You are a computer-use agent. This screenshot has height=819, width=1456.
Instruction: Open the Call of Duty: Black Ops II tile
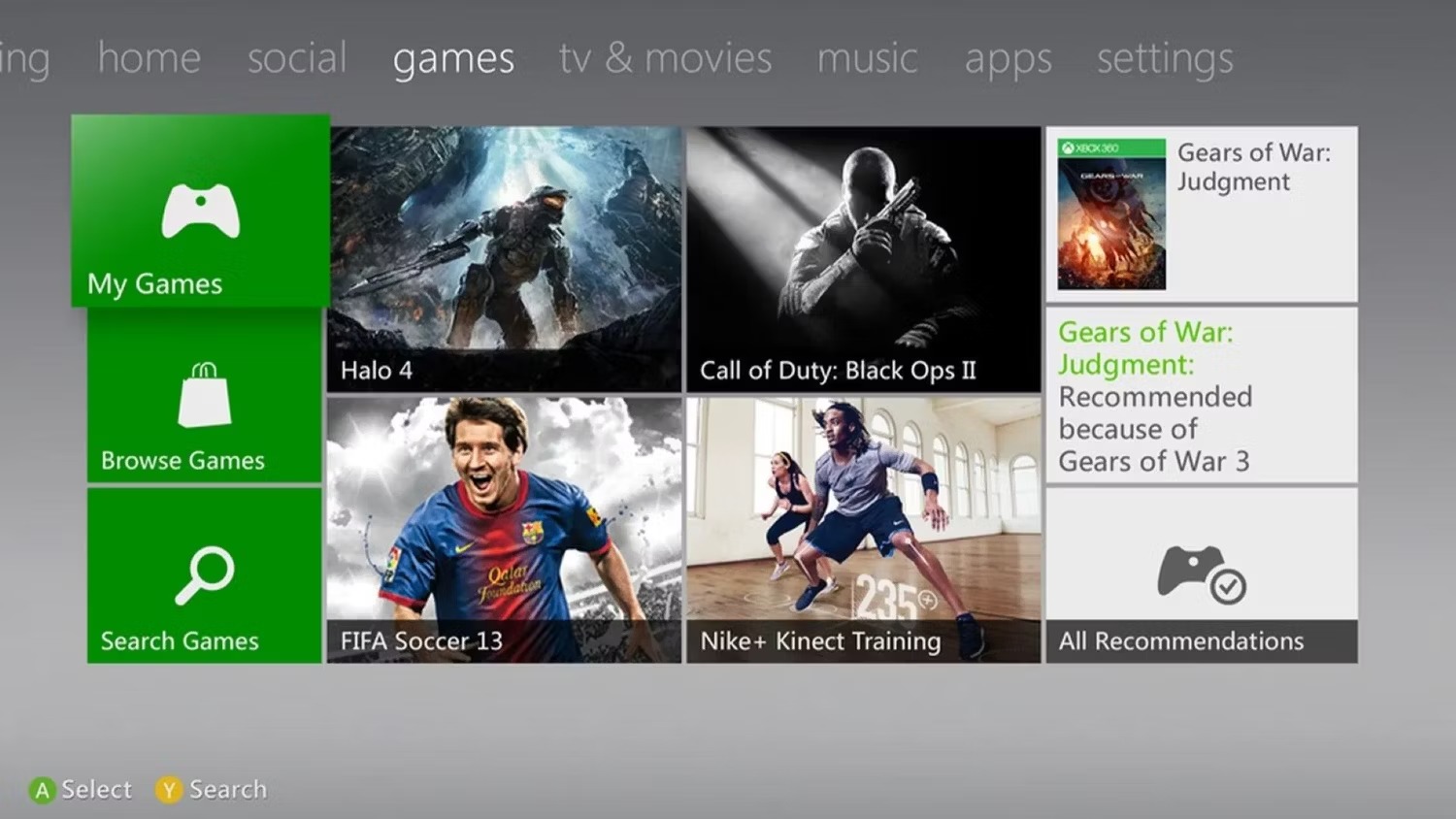(863, 259)
